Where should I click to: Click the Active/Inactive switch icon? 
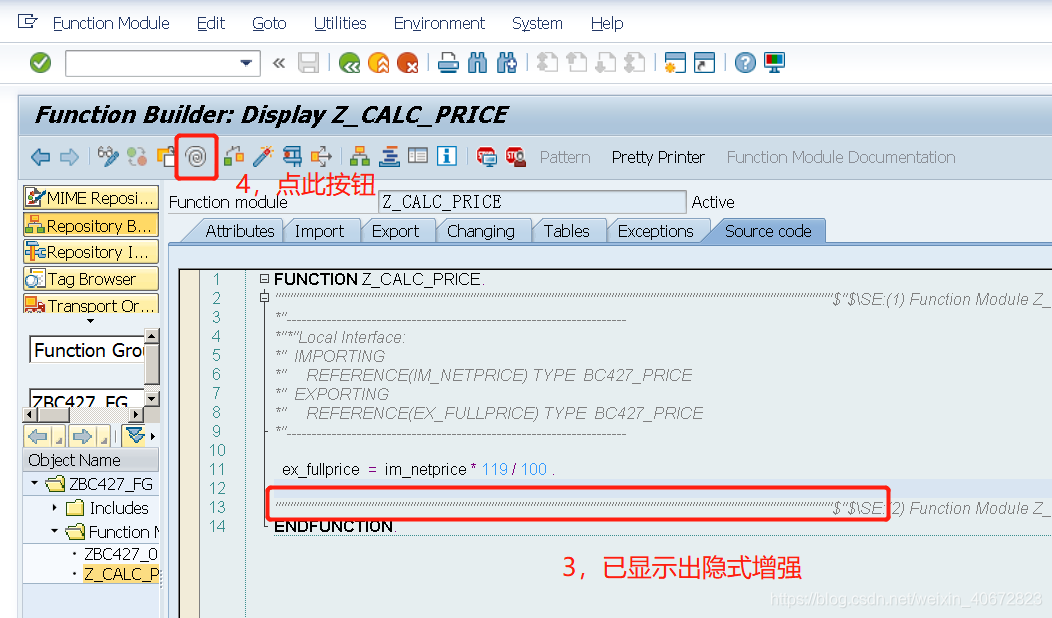(x=137, y=157)
